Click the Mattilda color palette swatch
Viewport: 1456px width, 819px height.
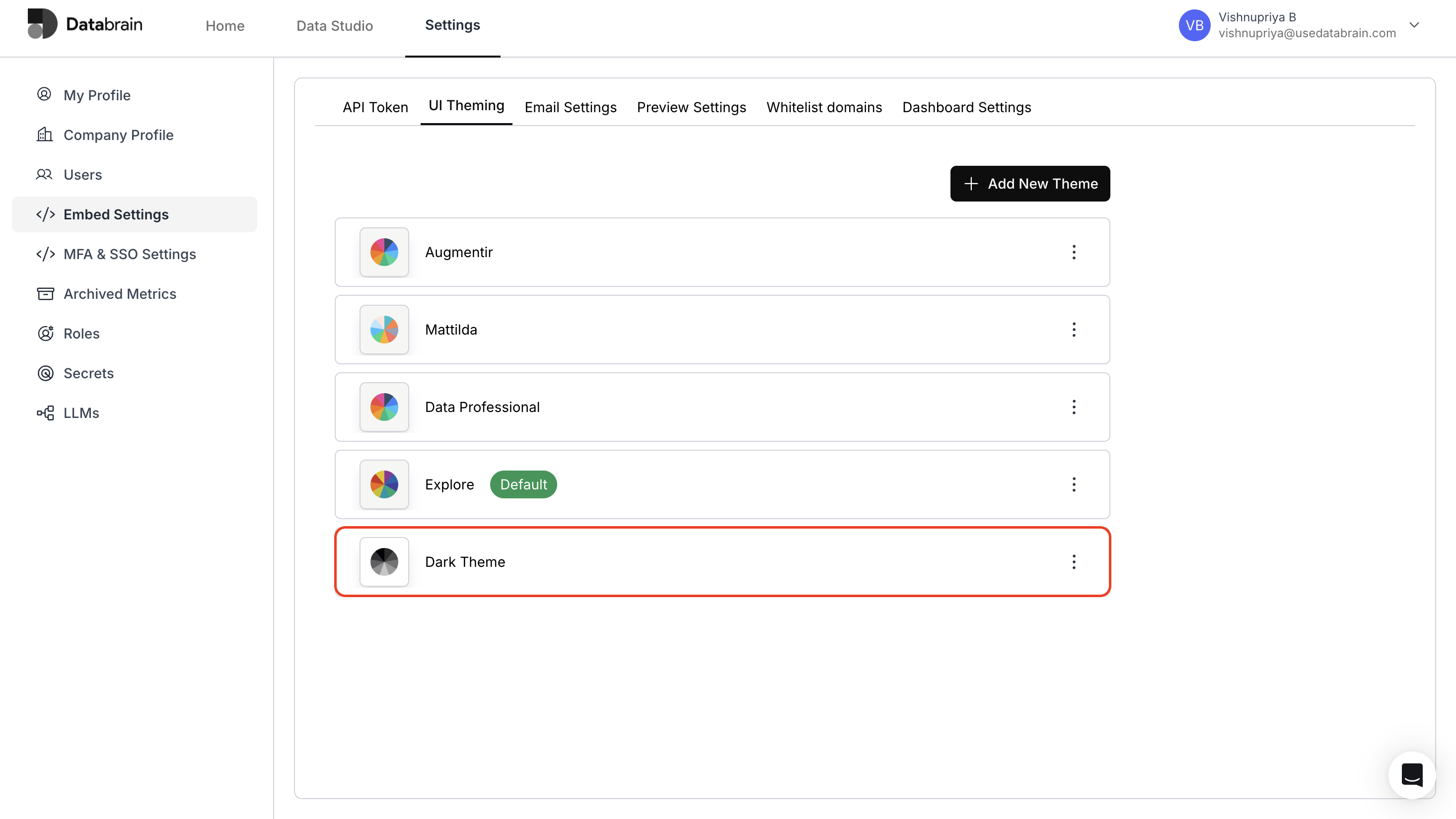[x=384, y=330]
